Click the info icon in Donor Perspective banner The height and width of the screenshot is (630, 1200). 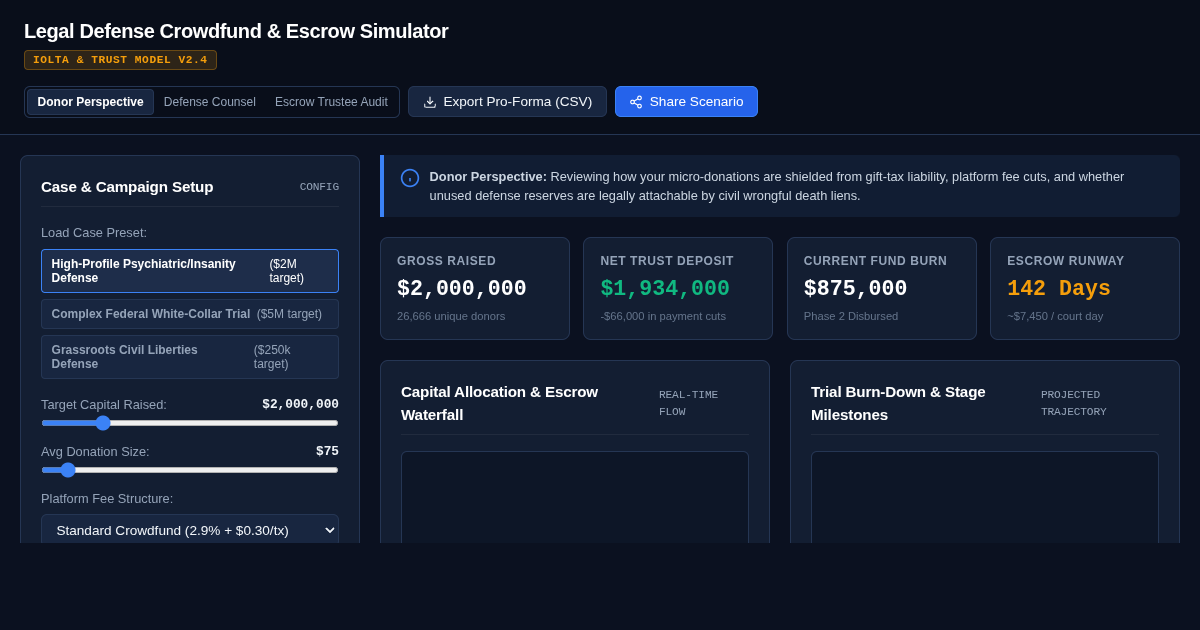point(410,178)
